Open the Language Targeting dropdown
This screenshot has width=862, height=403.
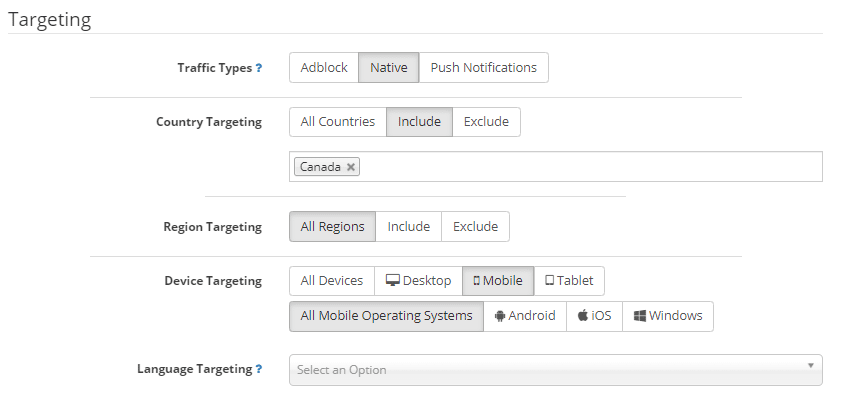(x=556, y=370)
